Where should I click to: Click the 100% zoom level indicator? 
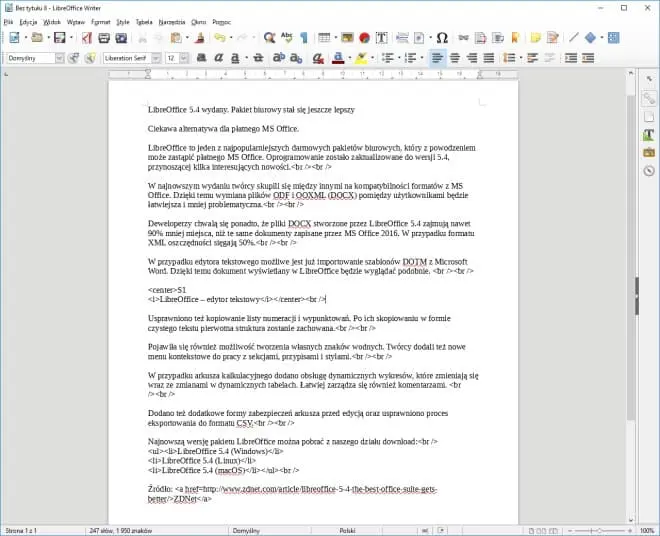[647, 531]
